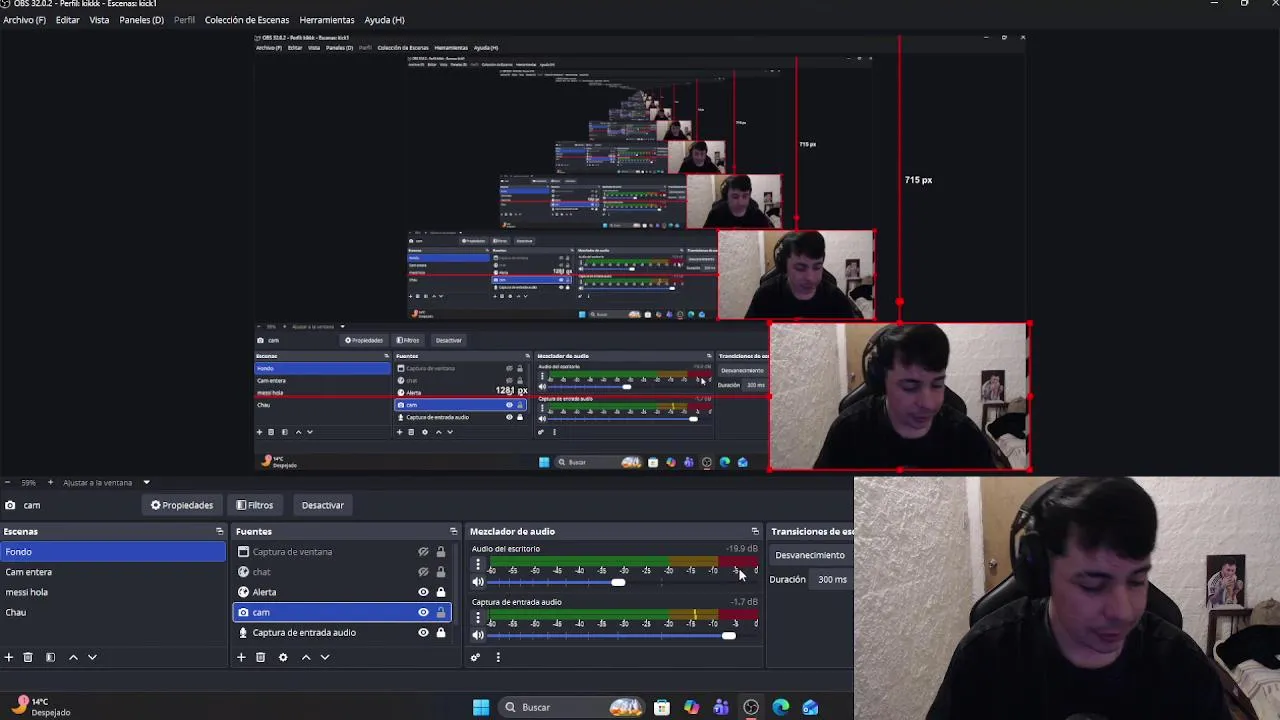
Task: Undock the Fuentes panel with its pop-out icon
Action: click(453, 531)
